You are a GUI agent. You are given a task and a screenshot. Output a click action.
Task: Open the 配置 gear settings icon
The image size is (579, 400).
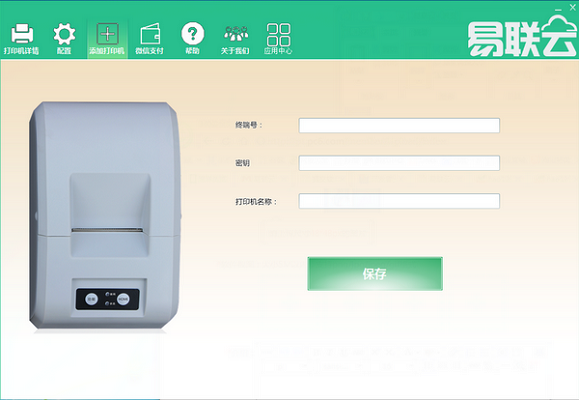pos(64,34)
